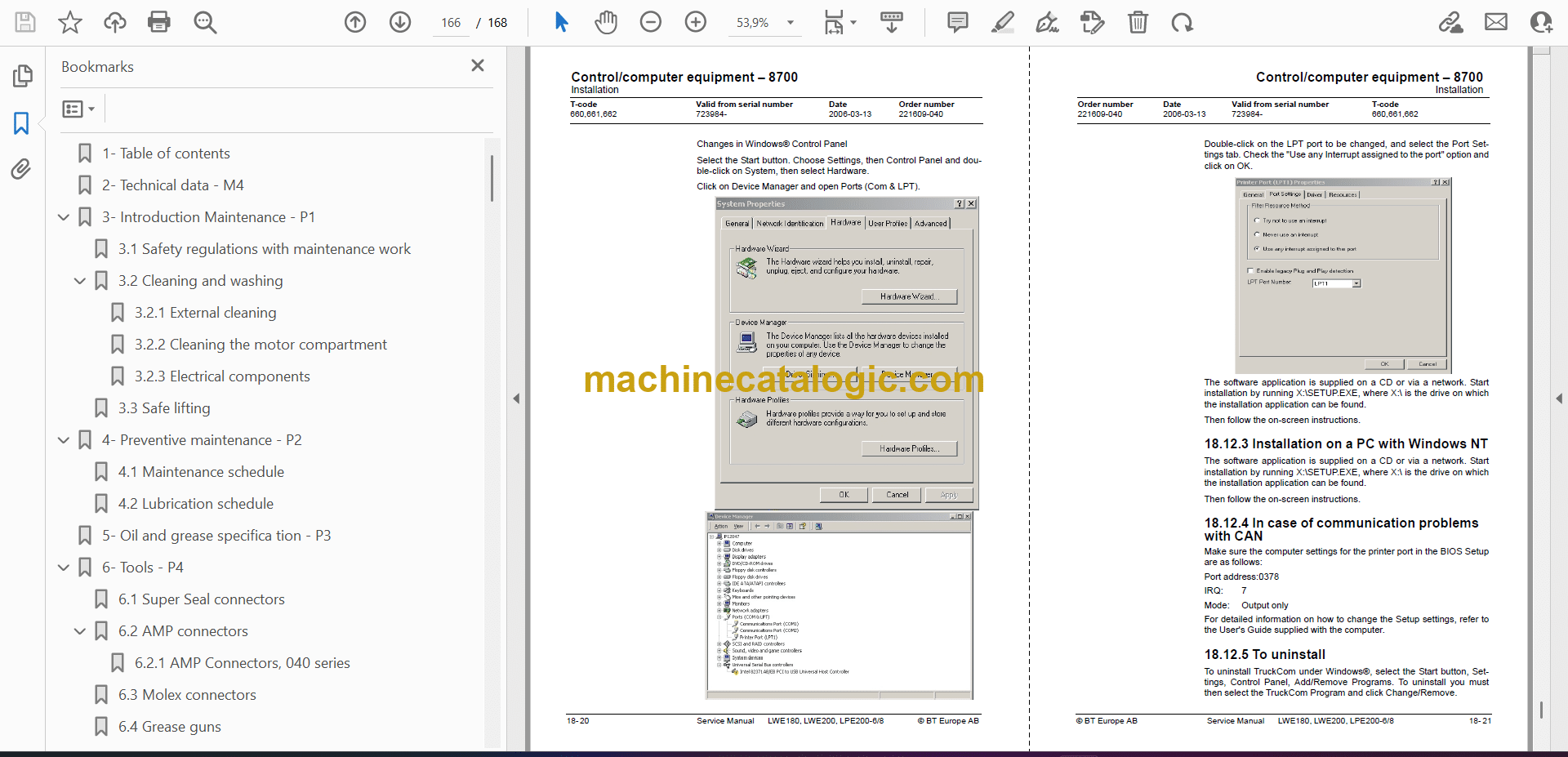Screen dimensions: 1568x757
Task: Toggle the Bookmarks panel in sidebar
Action: pyautogui.click(x=22, y=123)
